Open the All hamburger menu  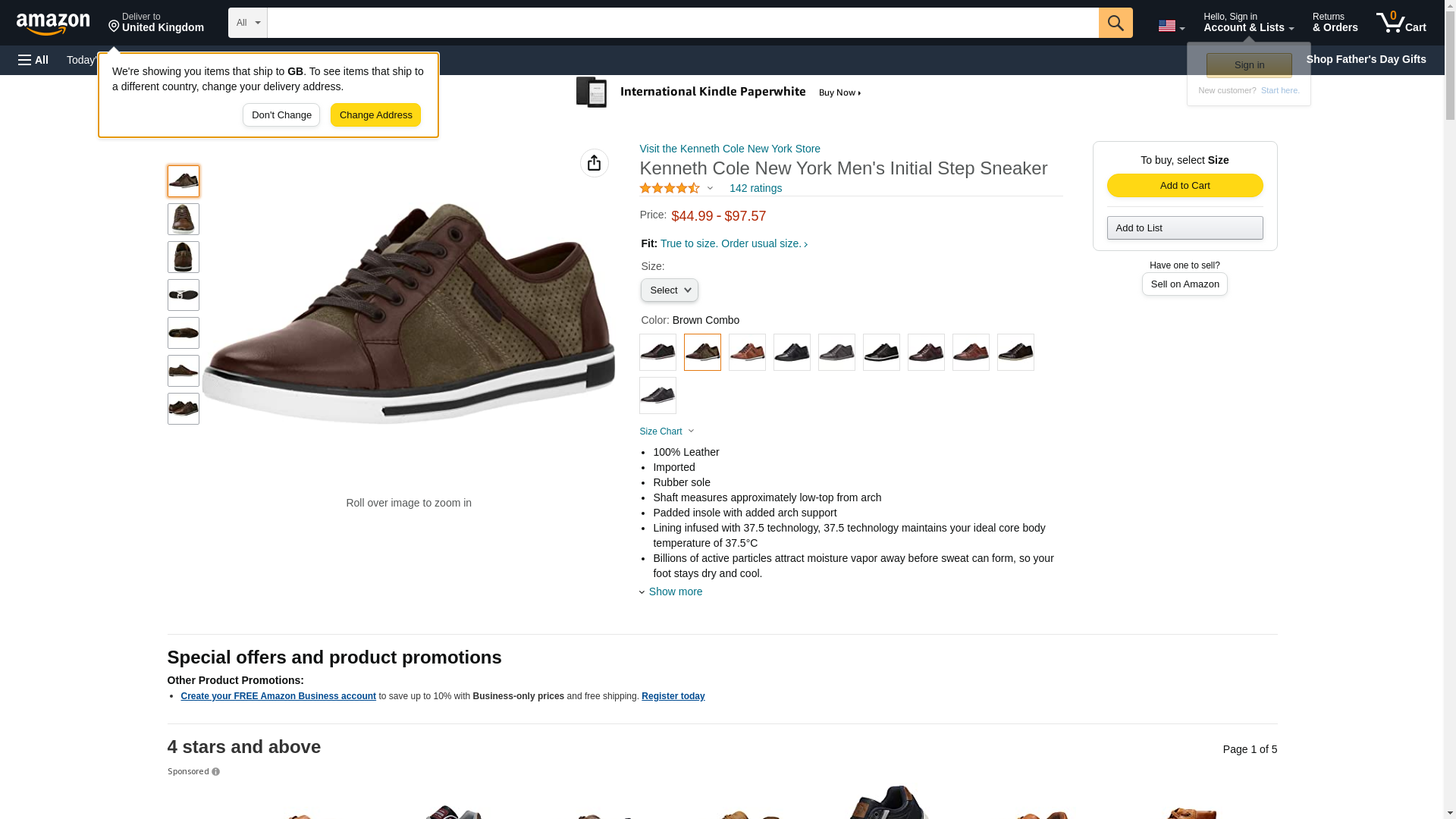tap(33, 60)
